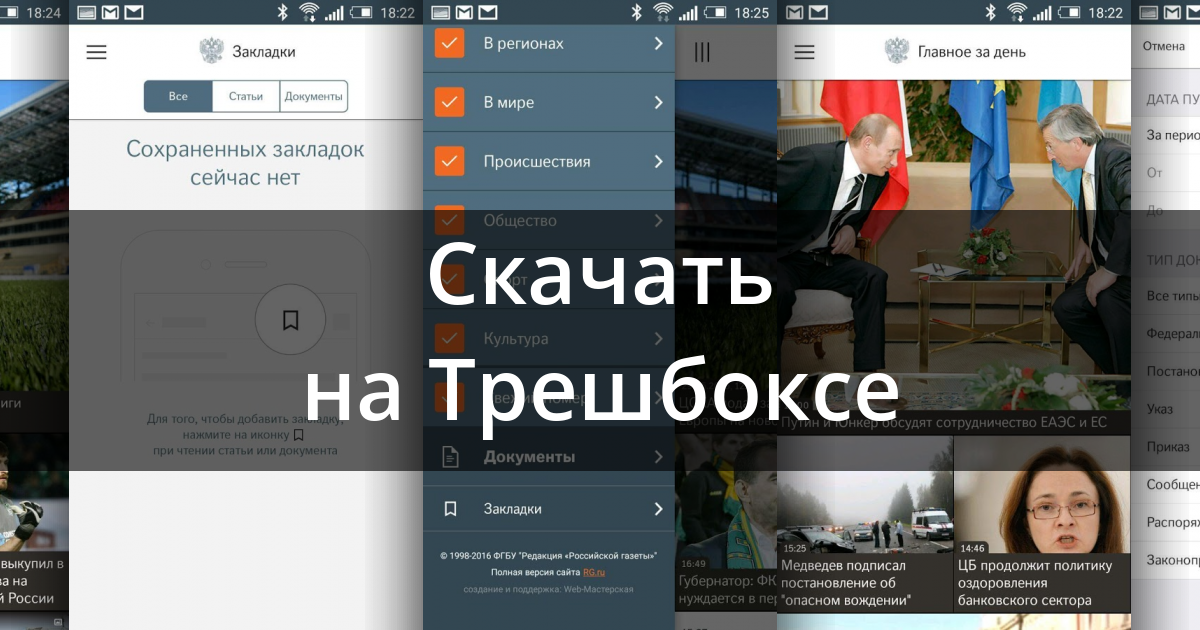Expand В регионах with its chevron arrow
The image size is (1200, 630).
click(658, 43)
